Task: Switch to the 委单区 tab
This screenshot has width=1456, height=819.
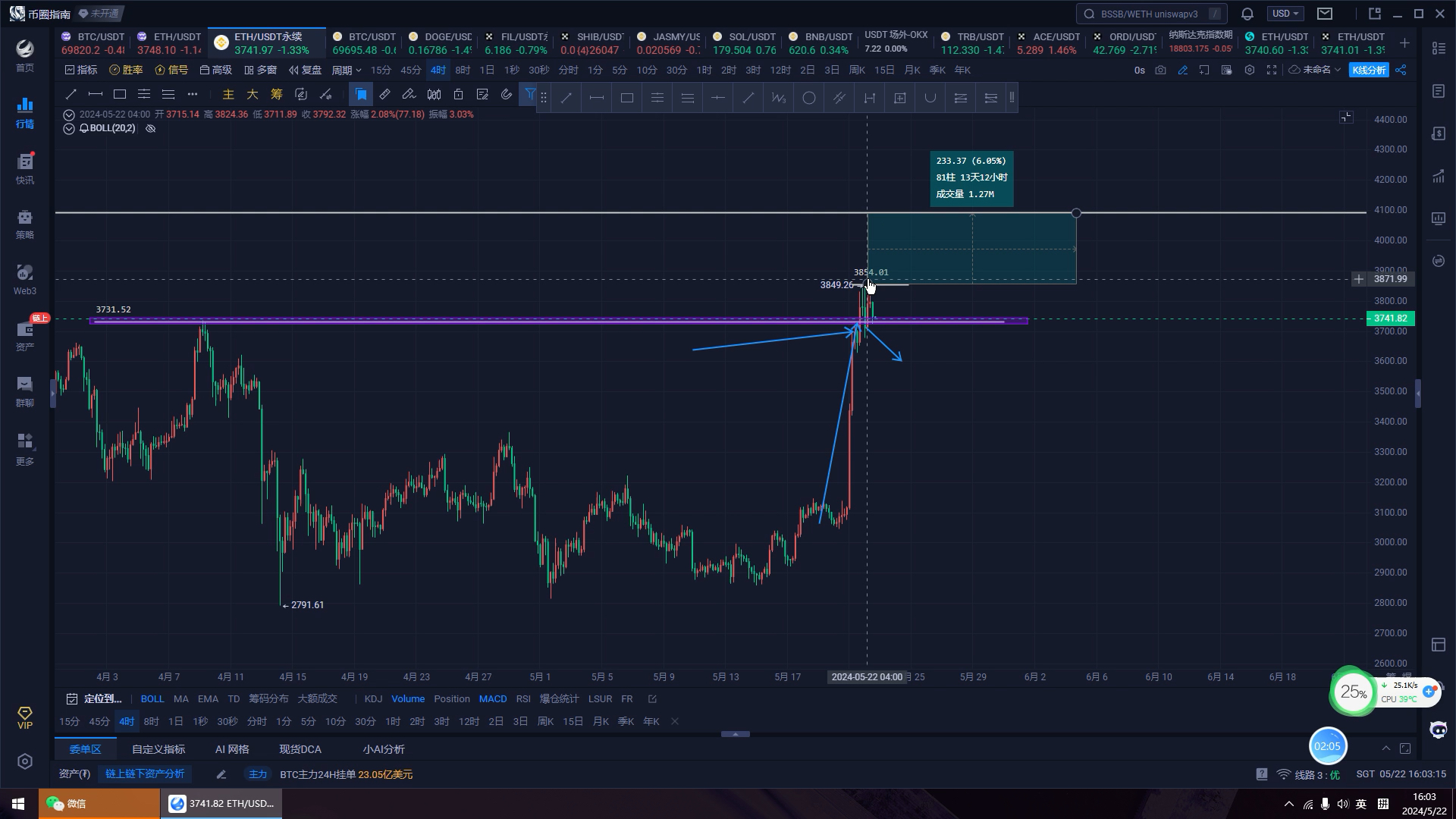Action: [x=86, y=749]
